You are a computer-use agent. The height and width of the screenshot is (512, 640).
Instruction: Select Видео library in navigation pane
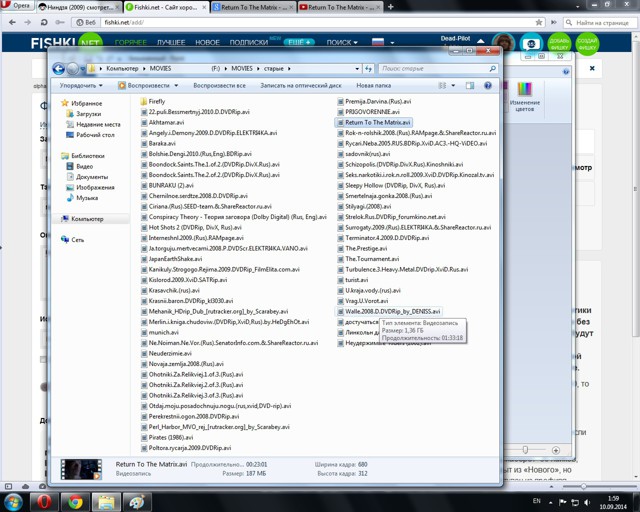click(x=80, y=167)
